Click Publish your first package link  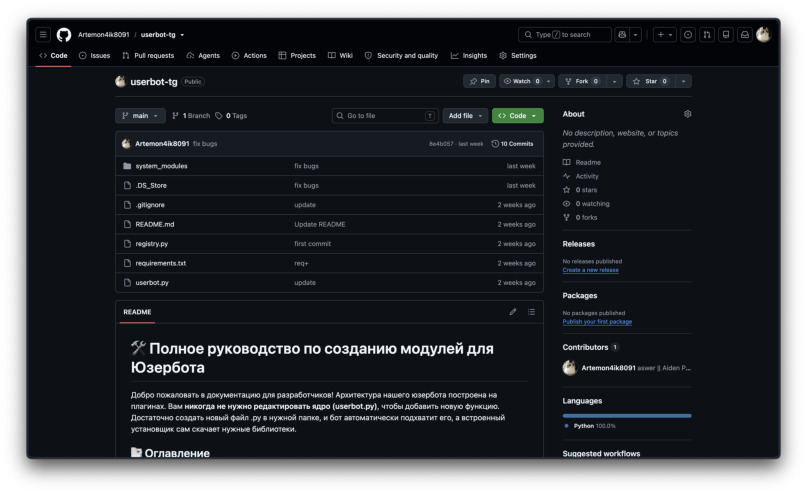(x=597, y=322)
